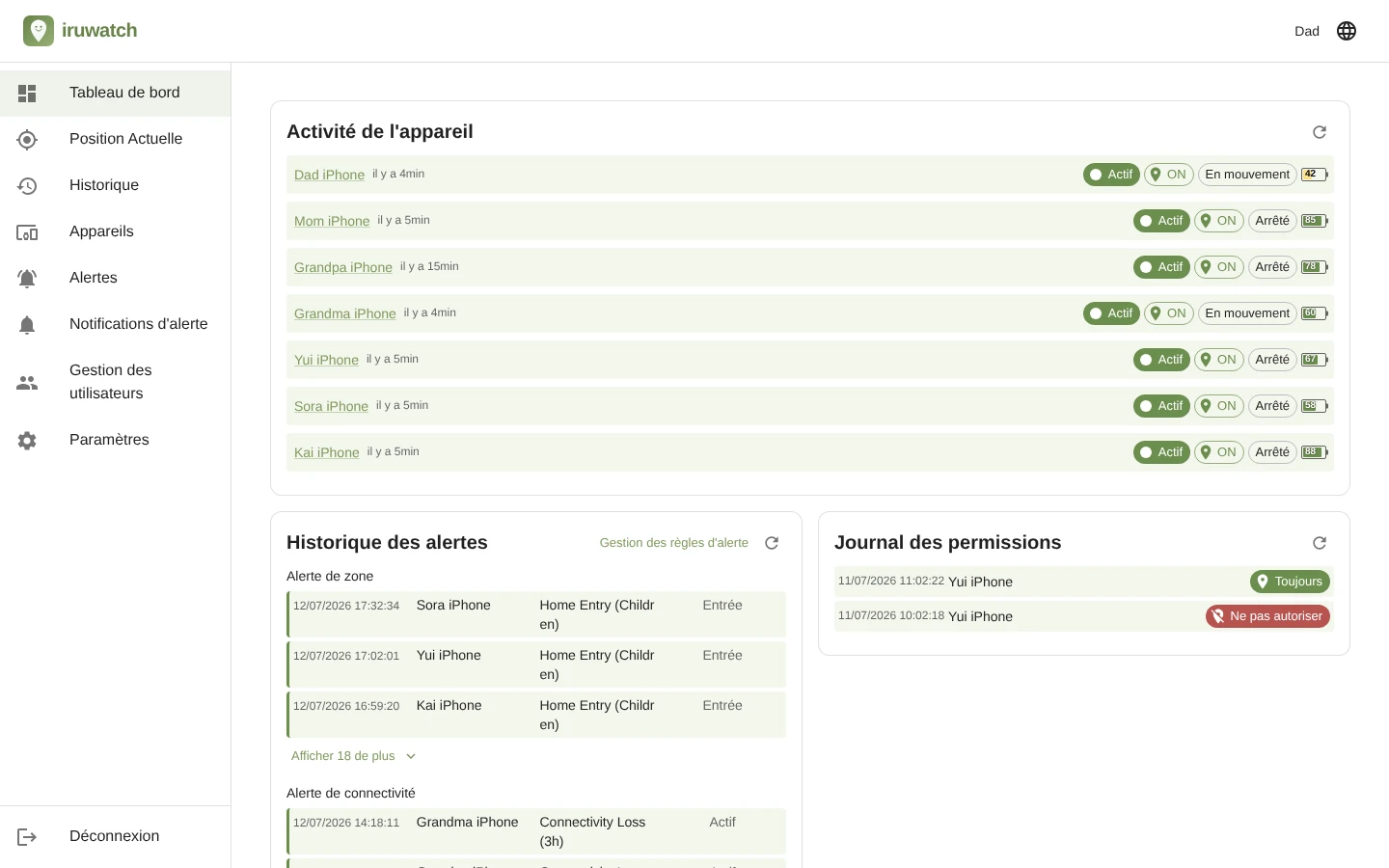Open Historique menu item
1389x868 pixels.
(x=116, y=185)
